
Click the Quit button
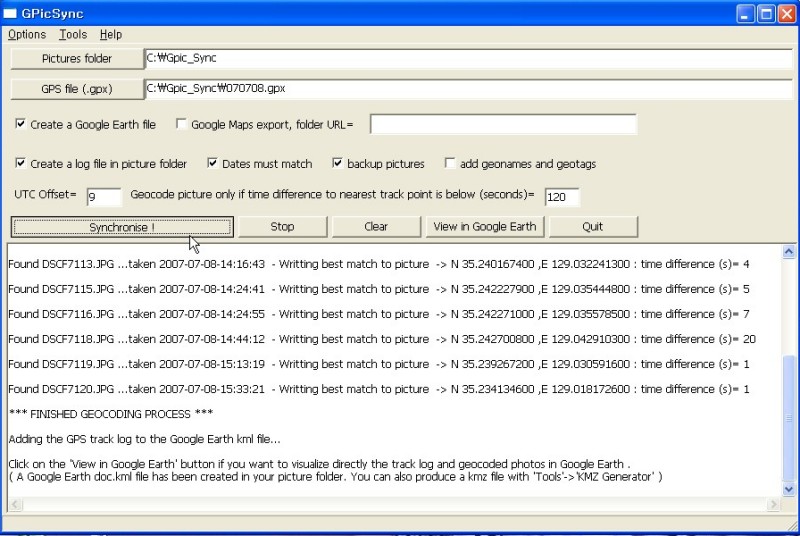click(592, 226)
